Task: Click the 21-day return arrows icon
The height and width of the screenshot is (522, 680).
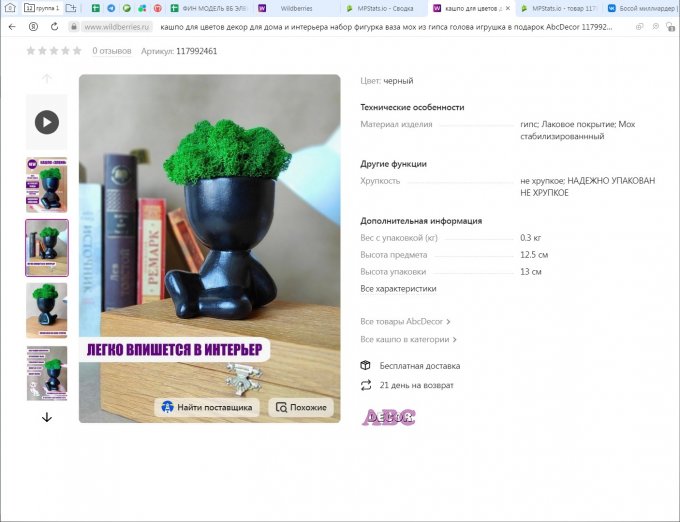Action: click(366, 385)
